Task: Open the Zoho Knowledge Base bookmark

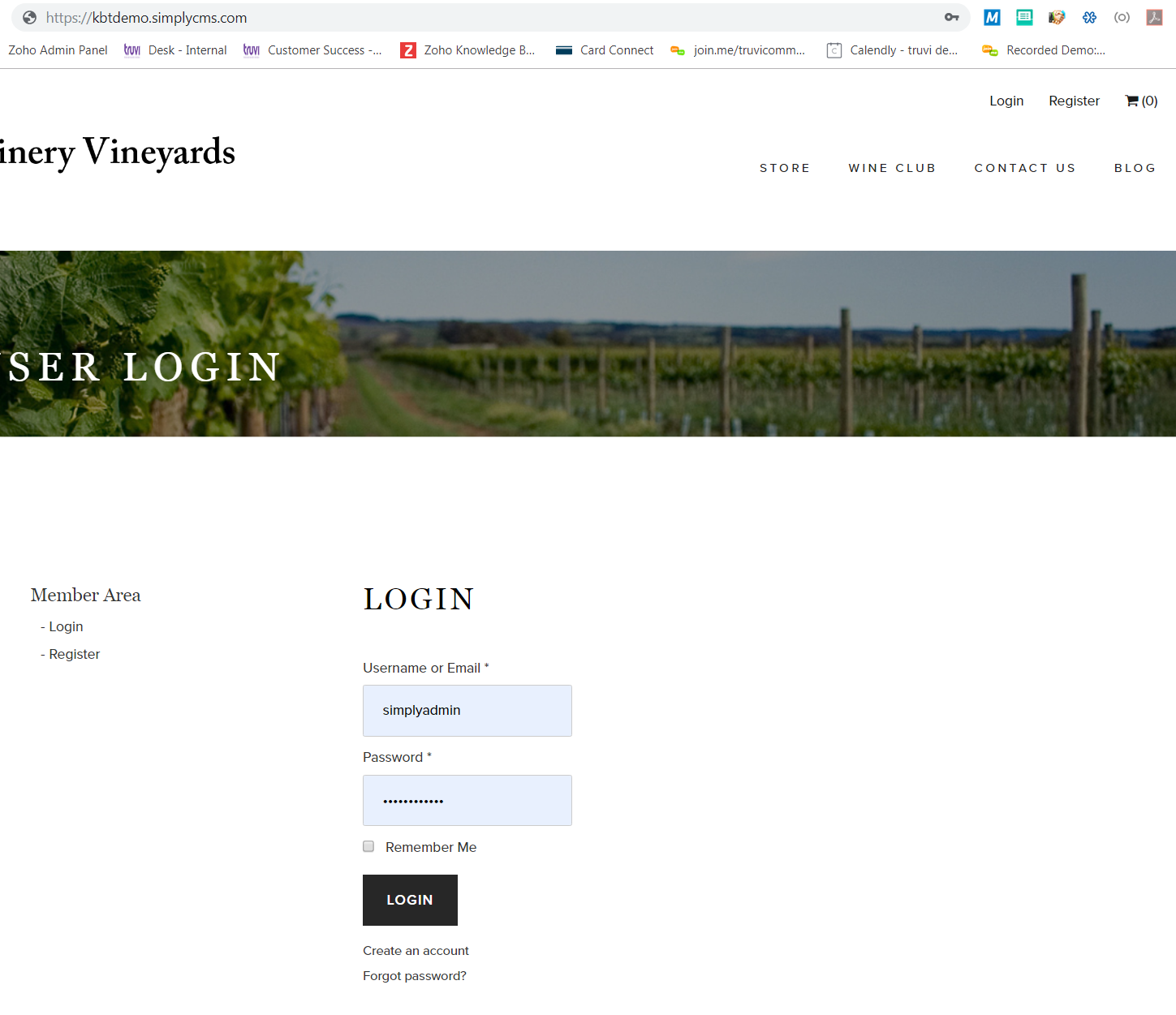Action: tap(467, 50)
